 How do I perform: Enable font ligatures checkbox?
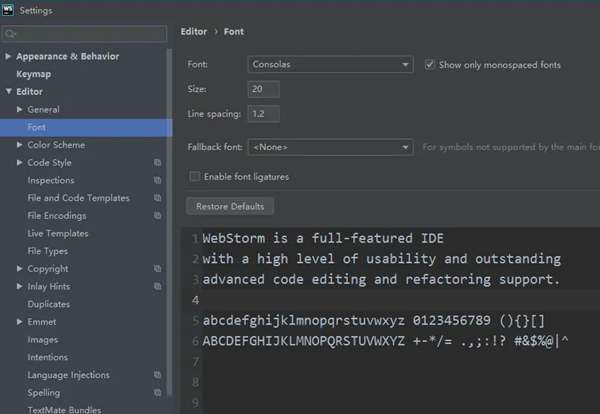coord(194,177)
